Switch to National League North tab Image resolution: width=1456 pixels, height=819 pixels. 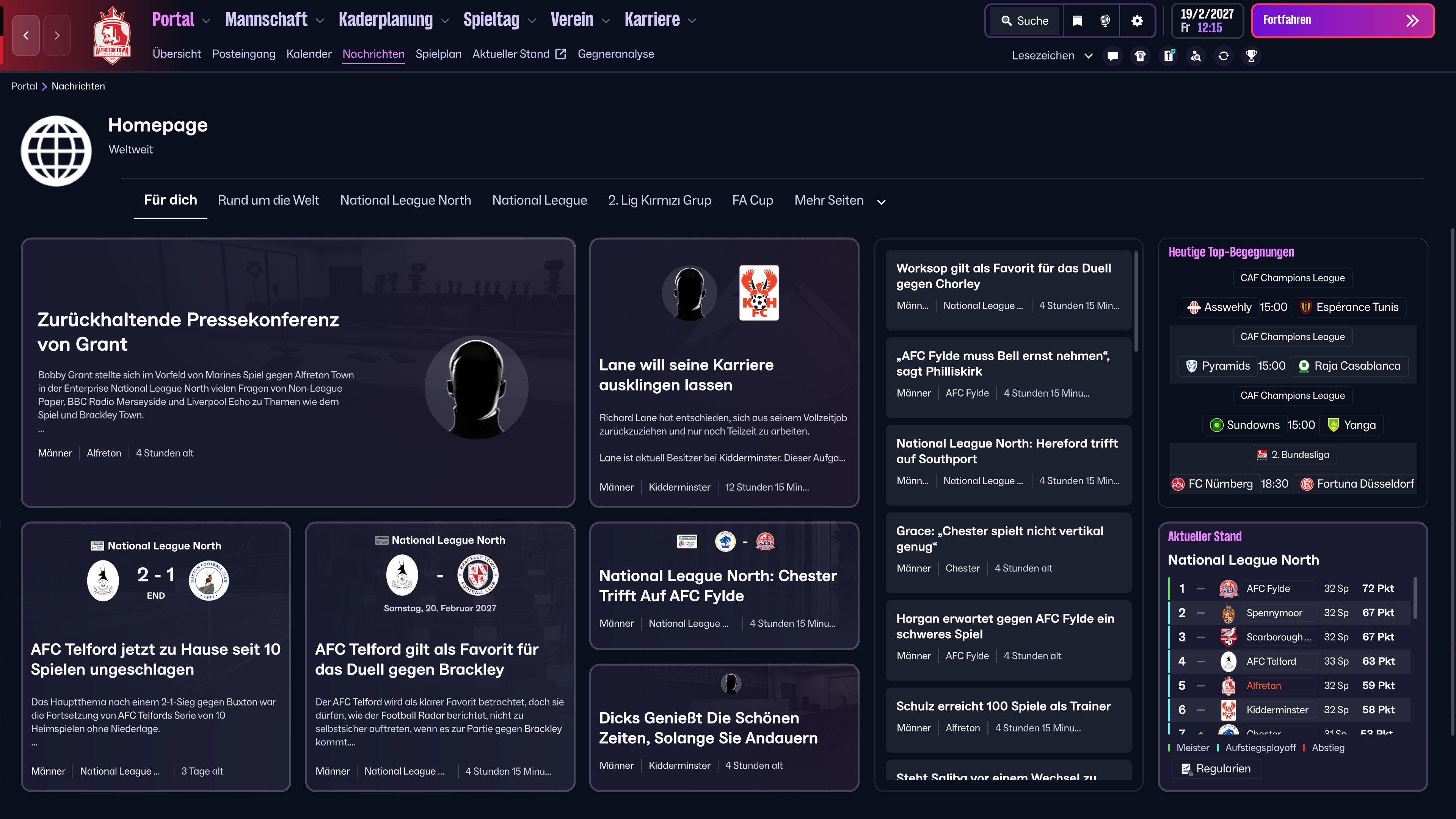(405, 201)
